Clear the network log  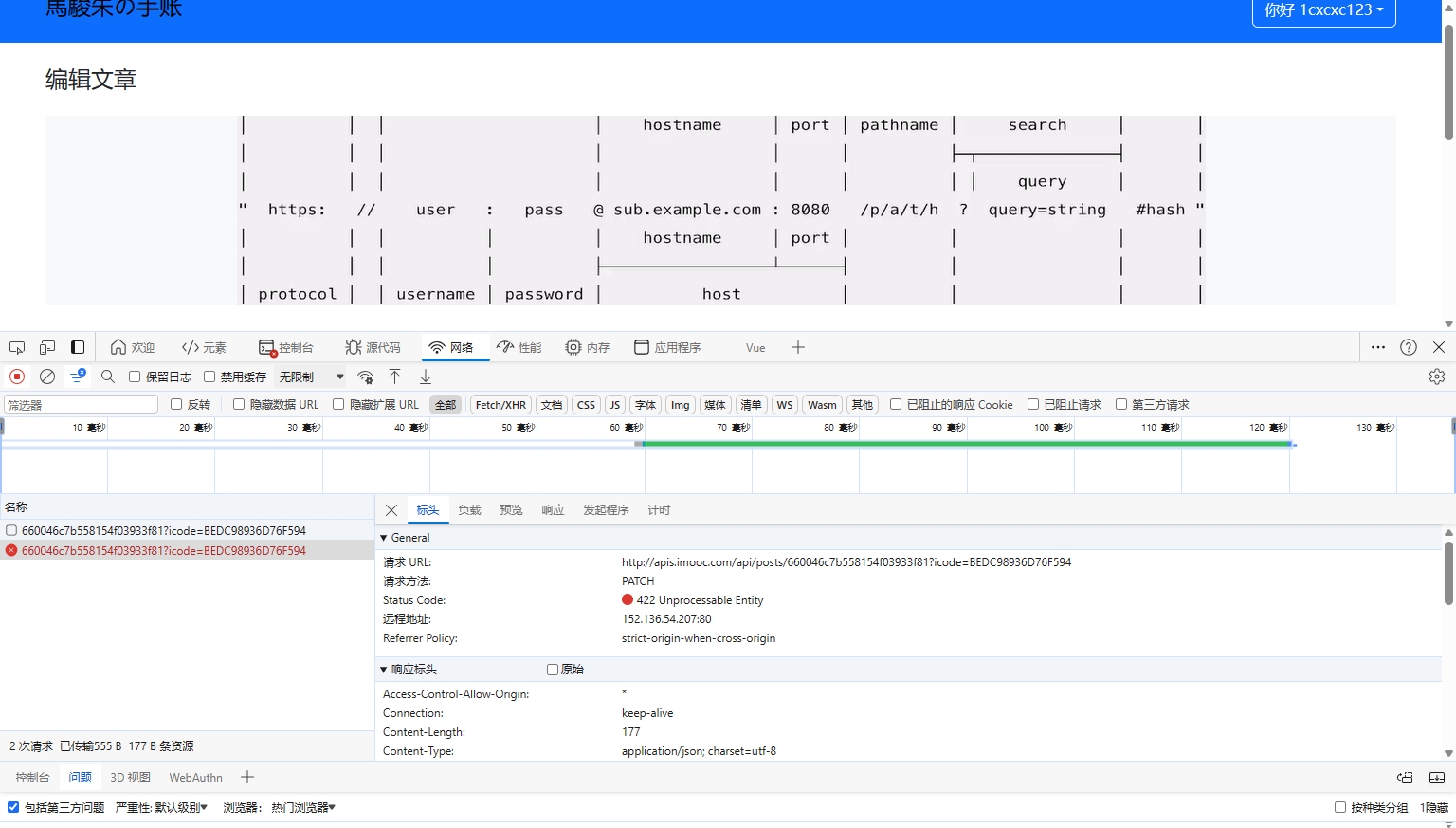47,377
